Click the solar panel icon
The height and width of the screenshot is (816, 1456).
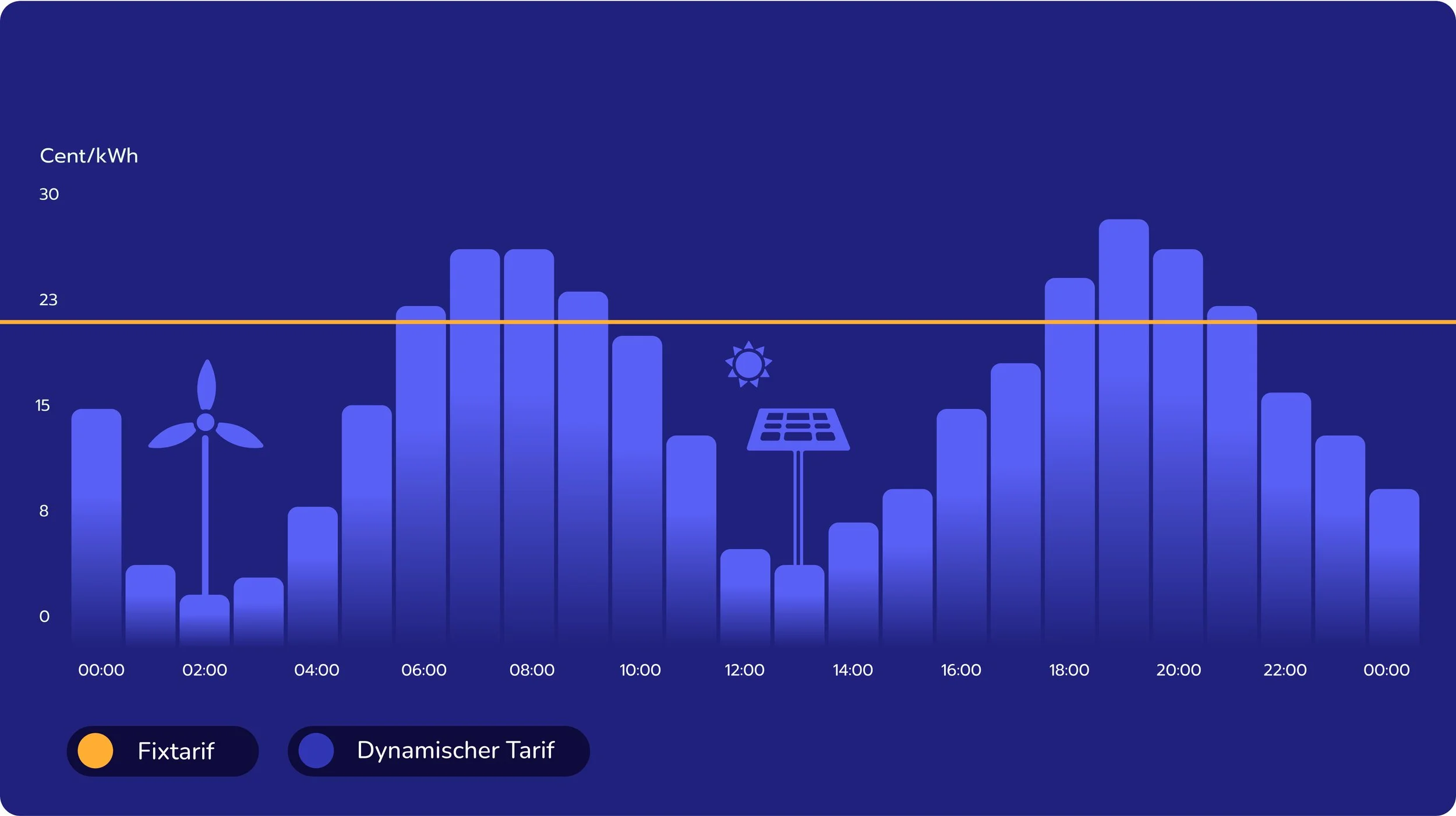798,429
